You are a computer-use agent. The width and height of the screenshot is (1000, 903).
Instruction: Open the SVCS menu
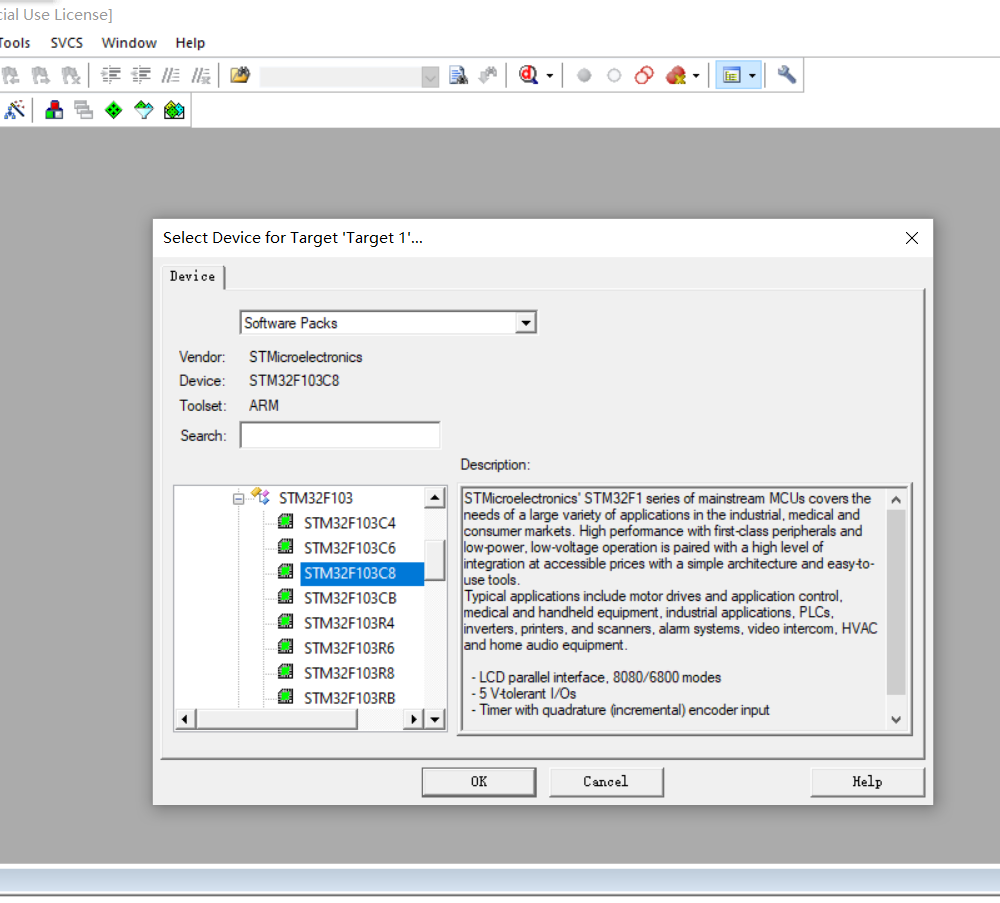[67, 43]
